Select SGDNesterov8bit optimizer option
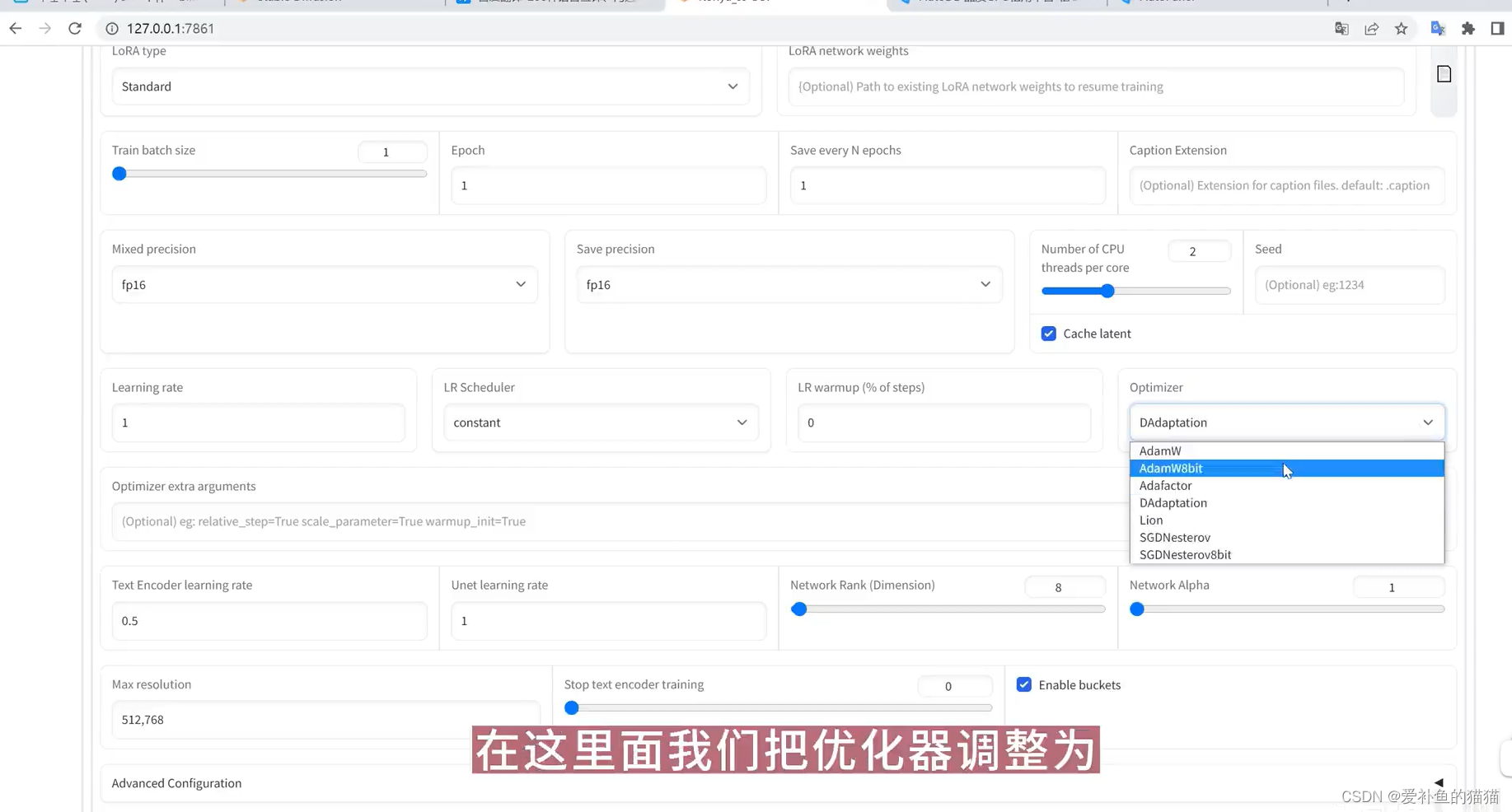Screen dimensions: 1512x812 (1287, 554)
